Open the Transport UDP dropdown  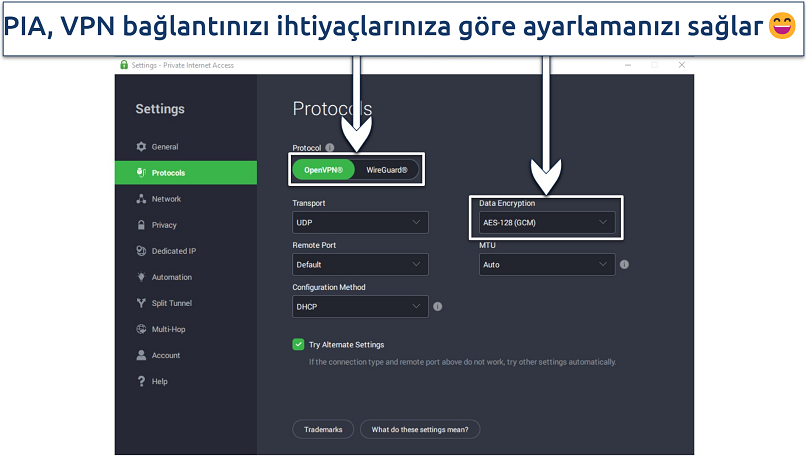click(360, 222)
